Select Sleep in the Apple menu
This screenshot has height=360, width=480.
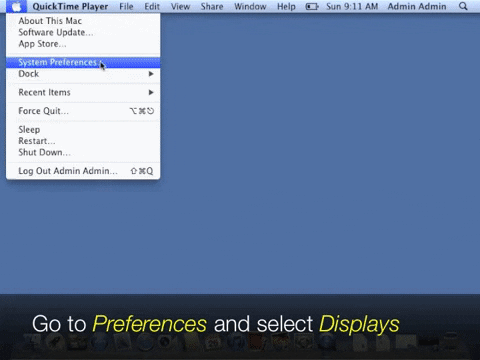tap(83, 130)
